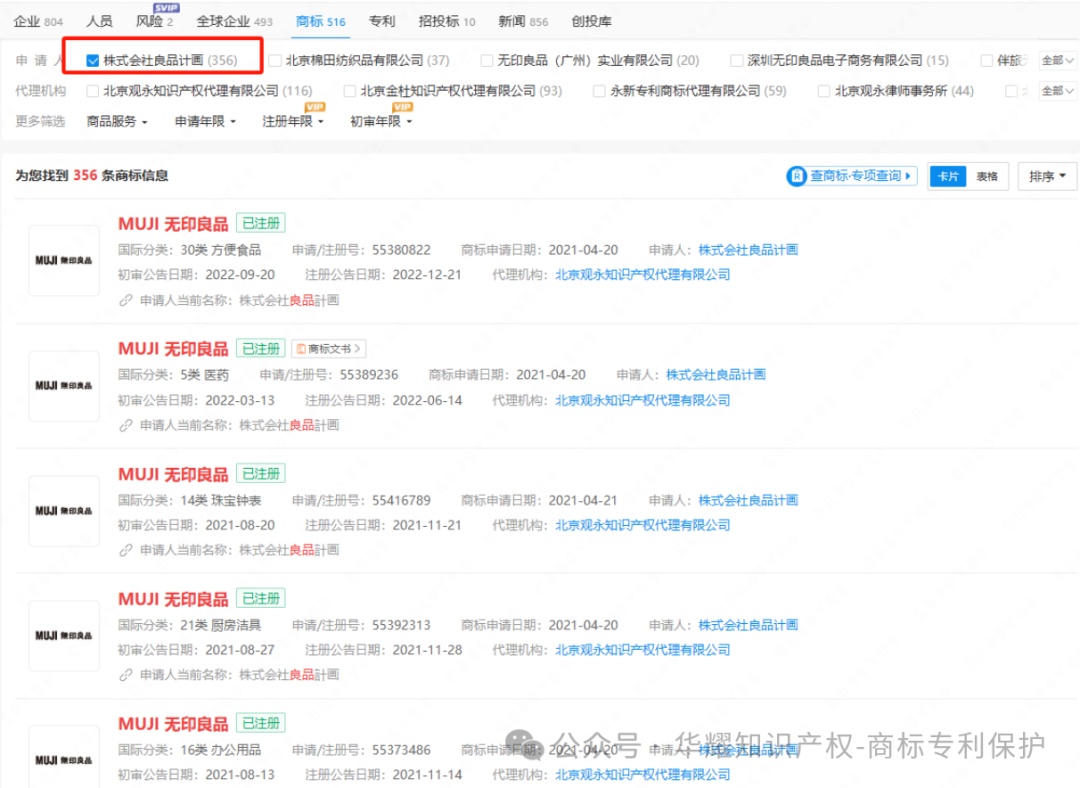Switch results to 表格 view
The height and width of the screenshot is (788, 1080).
coord(987,176)
